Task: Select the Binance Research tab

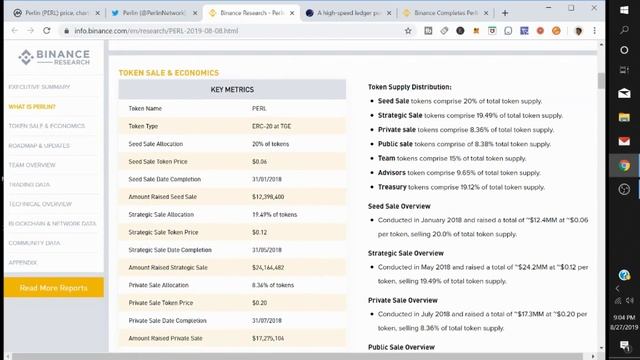Action: [251, 13]
